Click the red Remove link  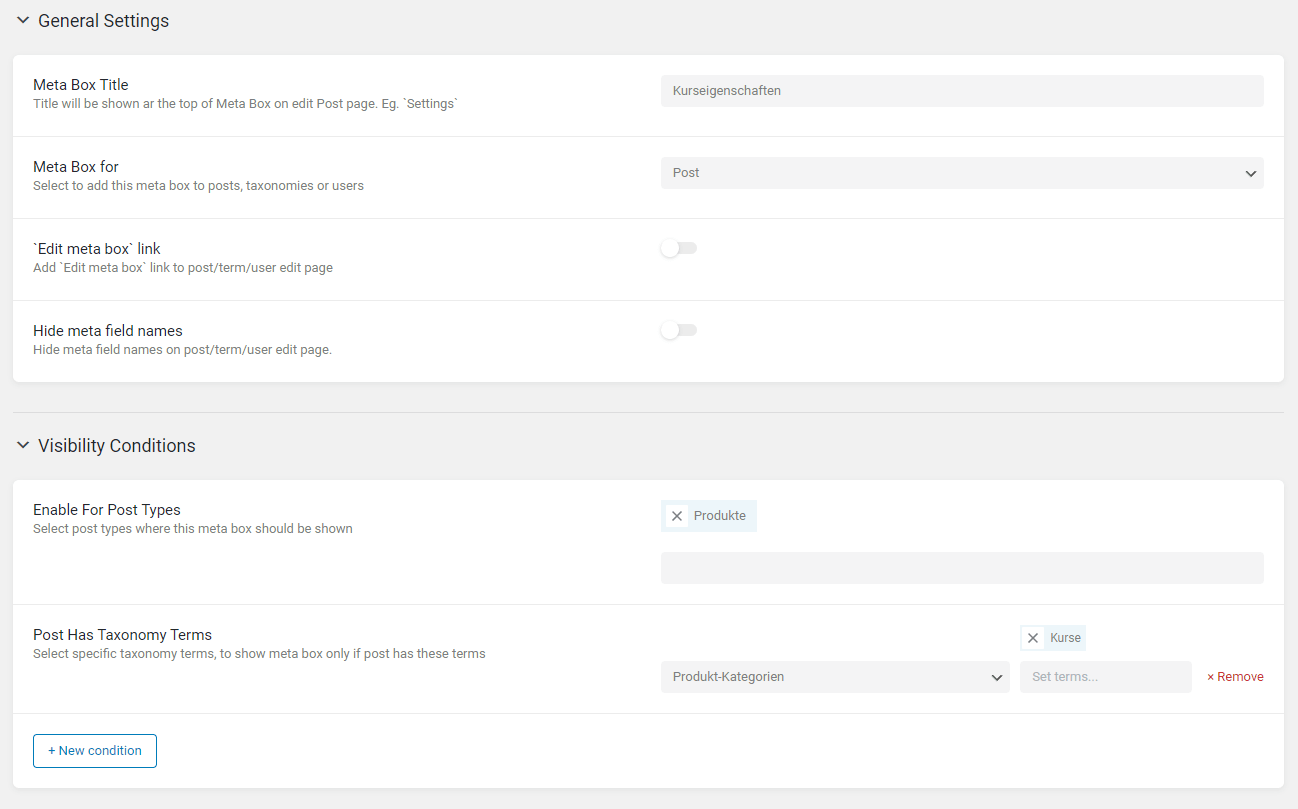1235,677
